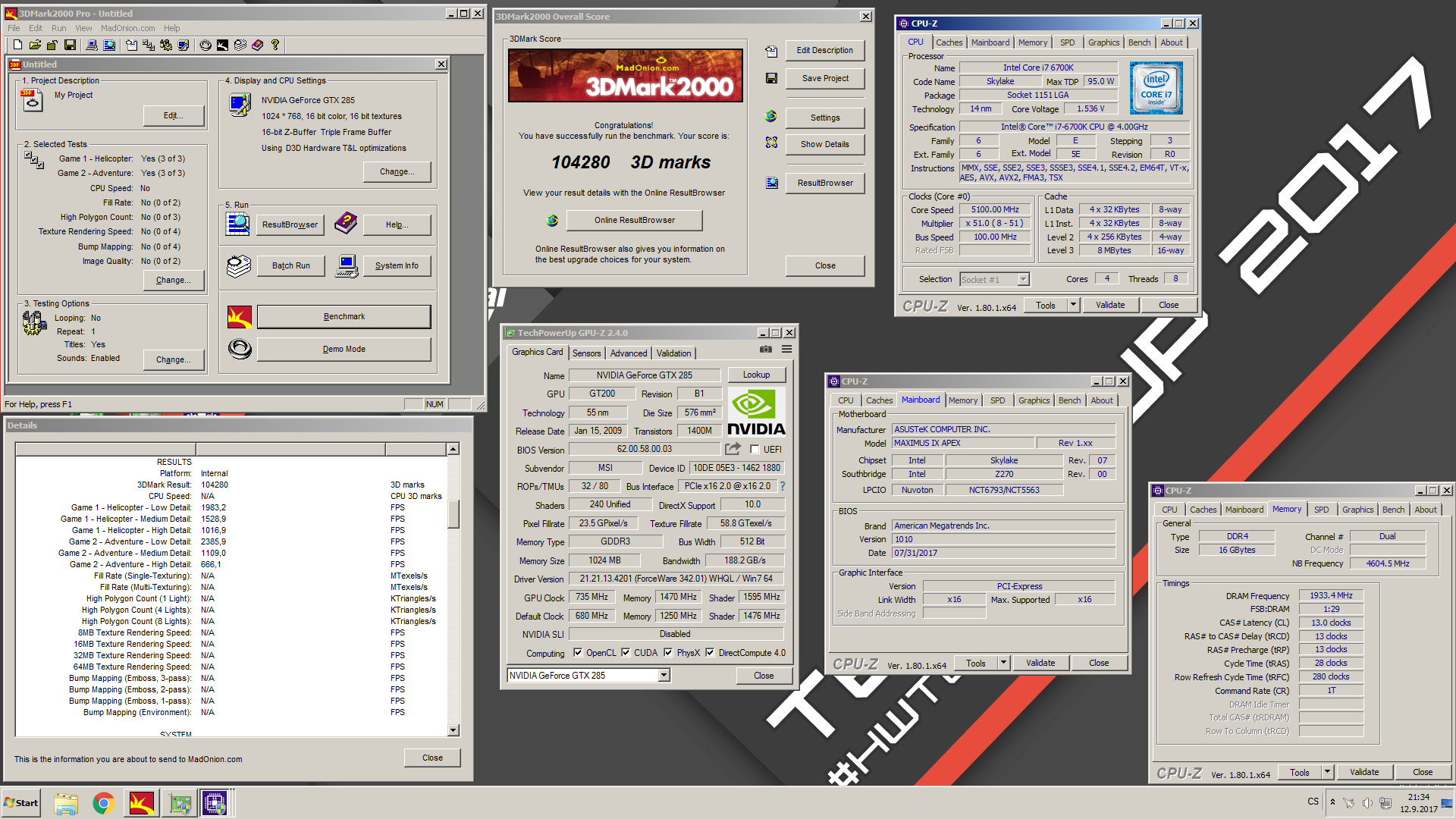This screenshot has width=1456, height=819.
Task: Open Caches tab in the top CPU-Z window
Action: pos(949,42)
